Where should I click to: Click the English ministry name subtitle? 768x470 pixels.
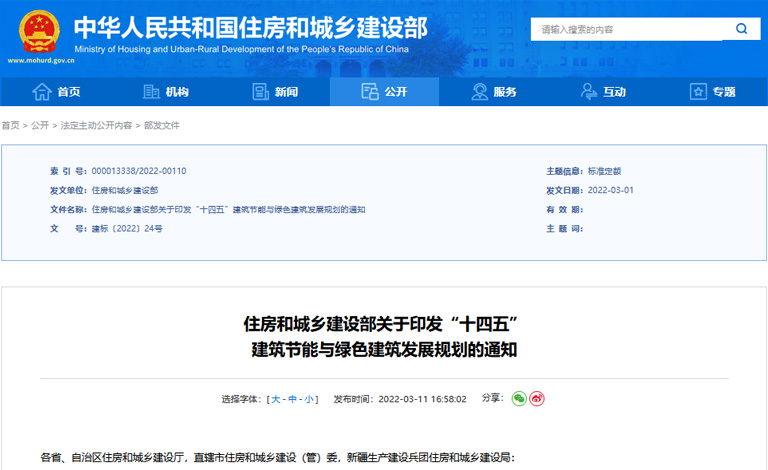241,49
